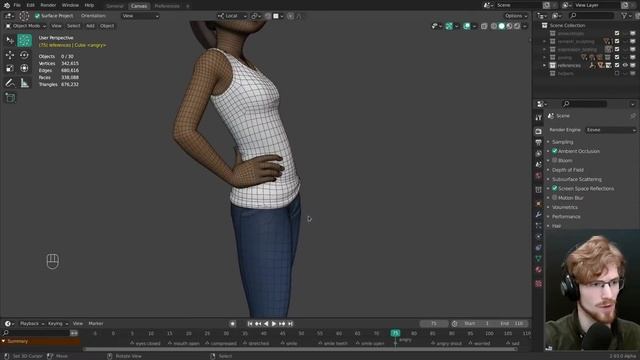The width and height of the screenshot is (640, 360).
Task: Open the timeline Playback menu
Action: tap(32, 323)
